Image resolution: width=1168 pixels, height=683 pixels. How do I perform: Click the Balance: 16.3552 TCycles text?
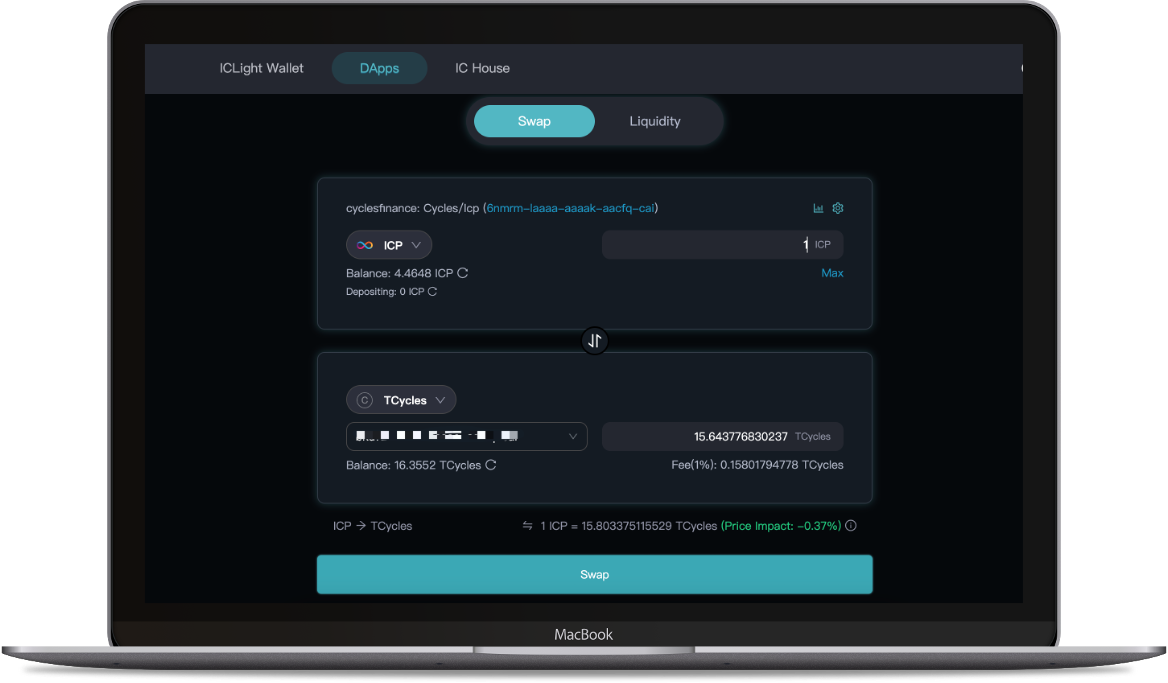point(413,466)
